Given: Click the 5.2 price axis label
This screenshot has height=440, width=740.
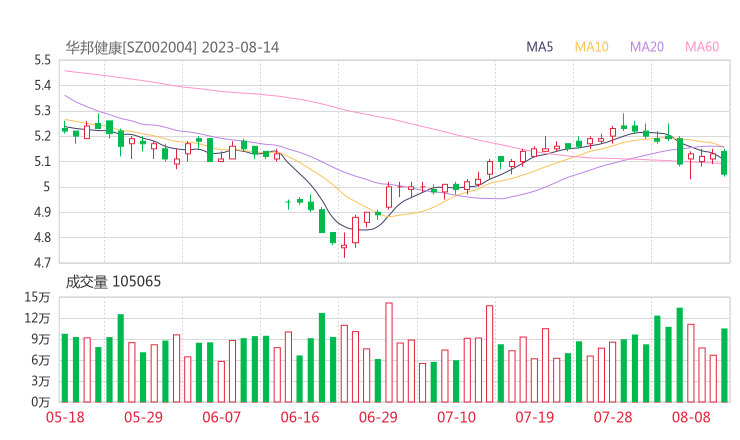Looking at the screenshot, I should [x=42, y=136].
